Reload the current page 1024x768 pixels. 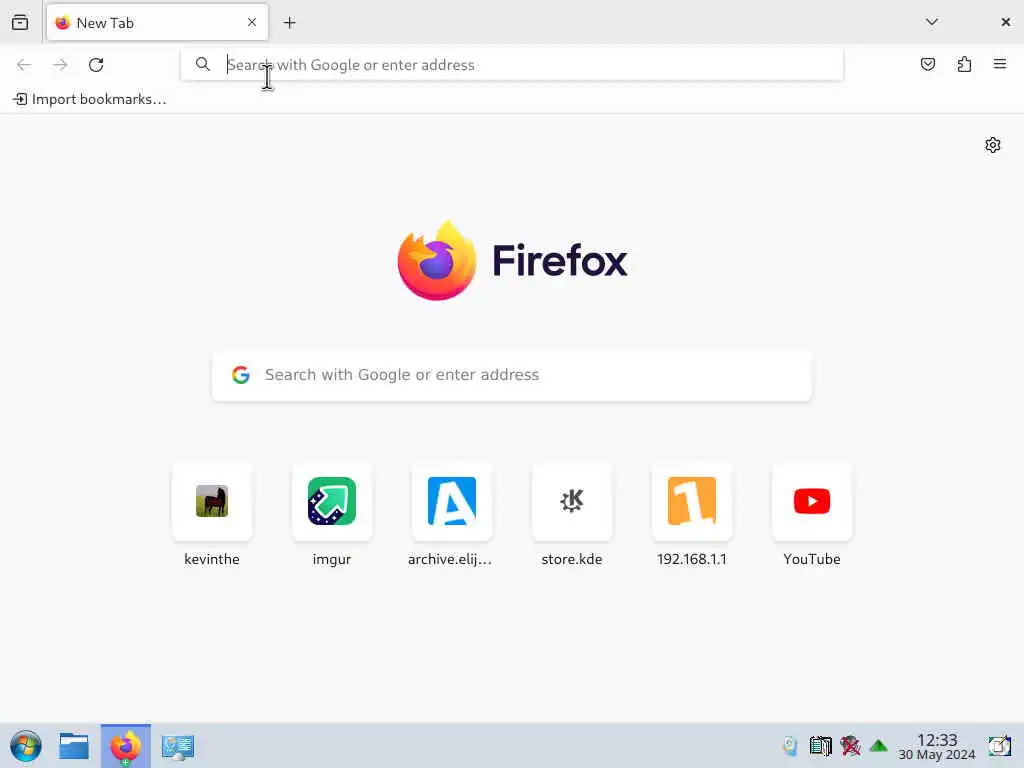96,65
